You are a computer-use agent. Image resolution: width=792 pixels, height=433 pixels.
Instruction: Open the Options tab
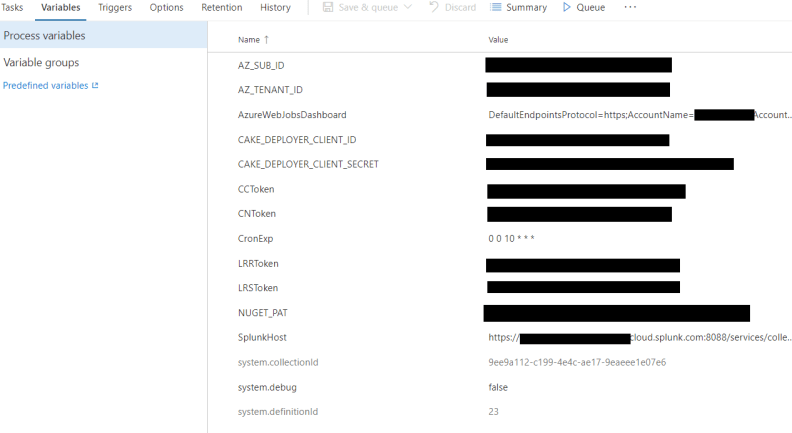[x=166, y=8]
